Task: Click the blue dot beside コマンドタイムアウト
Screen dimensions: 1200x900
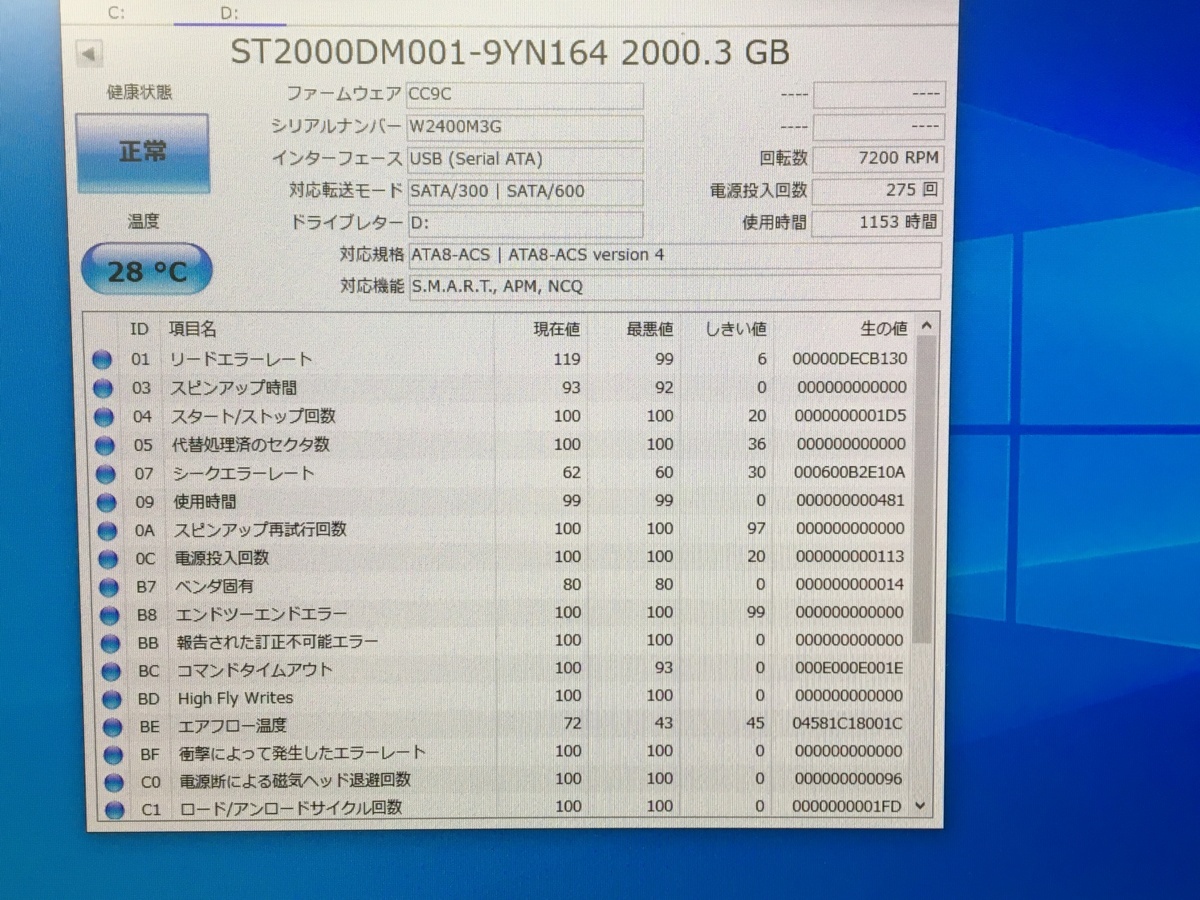Action: 103,670
